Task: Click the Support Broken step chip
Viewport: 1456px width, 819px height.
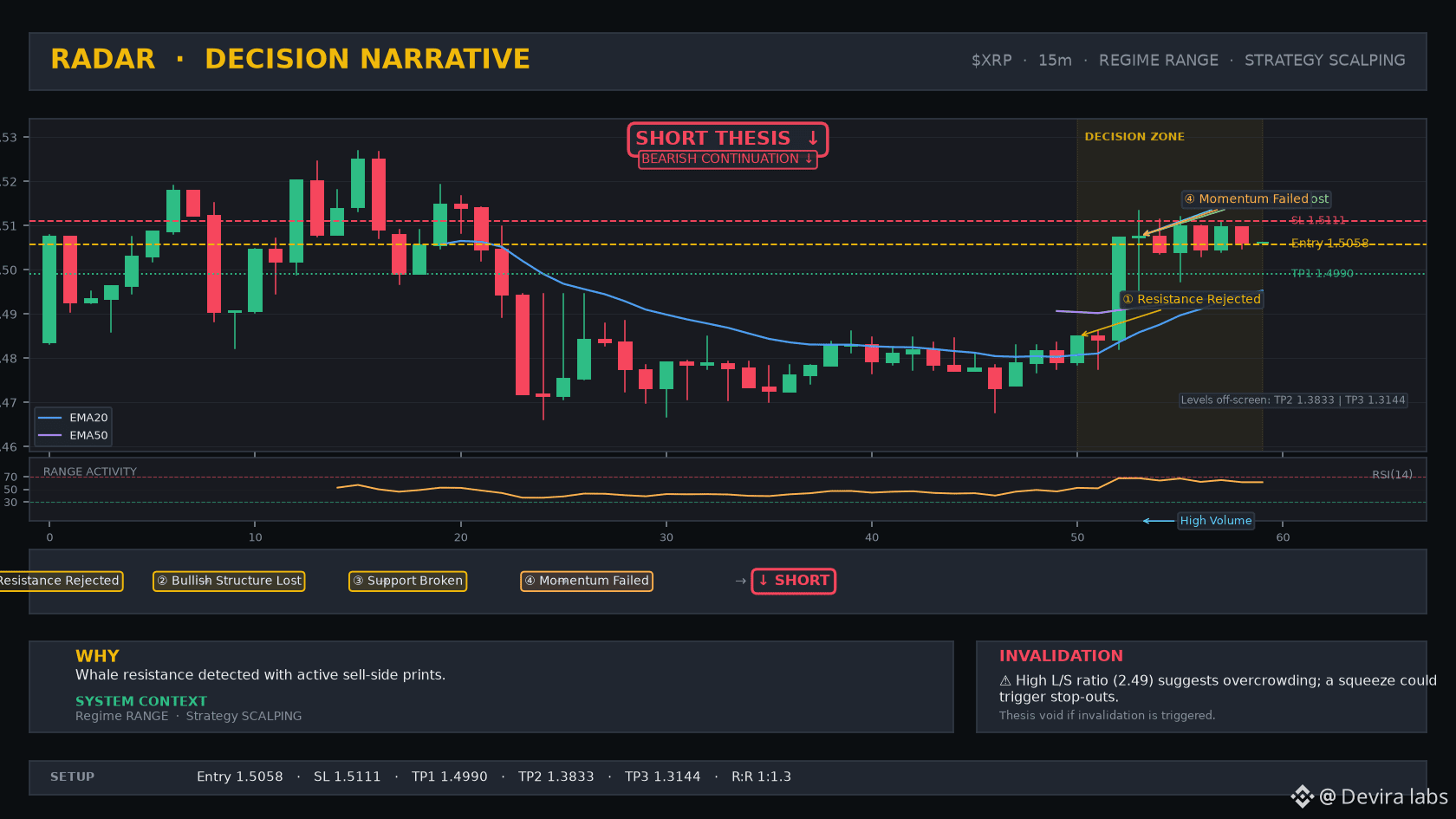Action: (407, 581)
